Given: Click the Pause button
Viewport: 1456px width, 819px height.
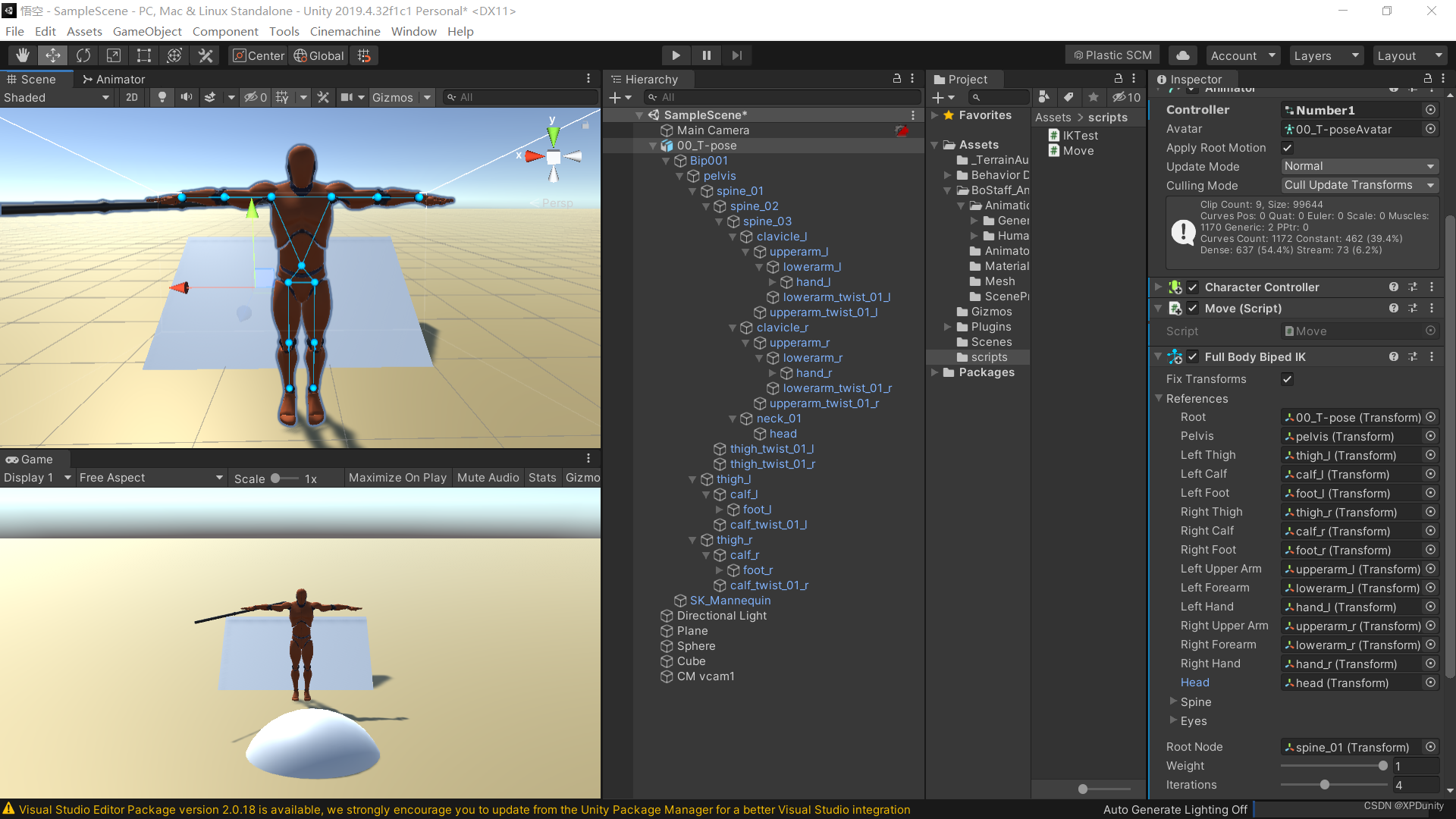Looking at the screenshot, I should tap(706, 55).
